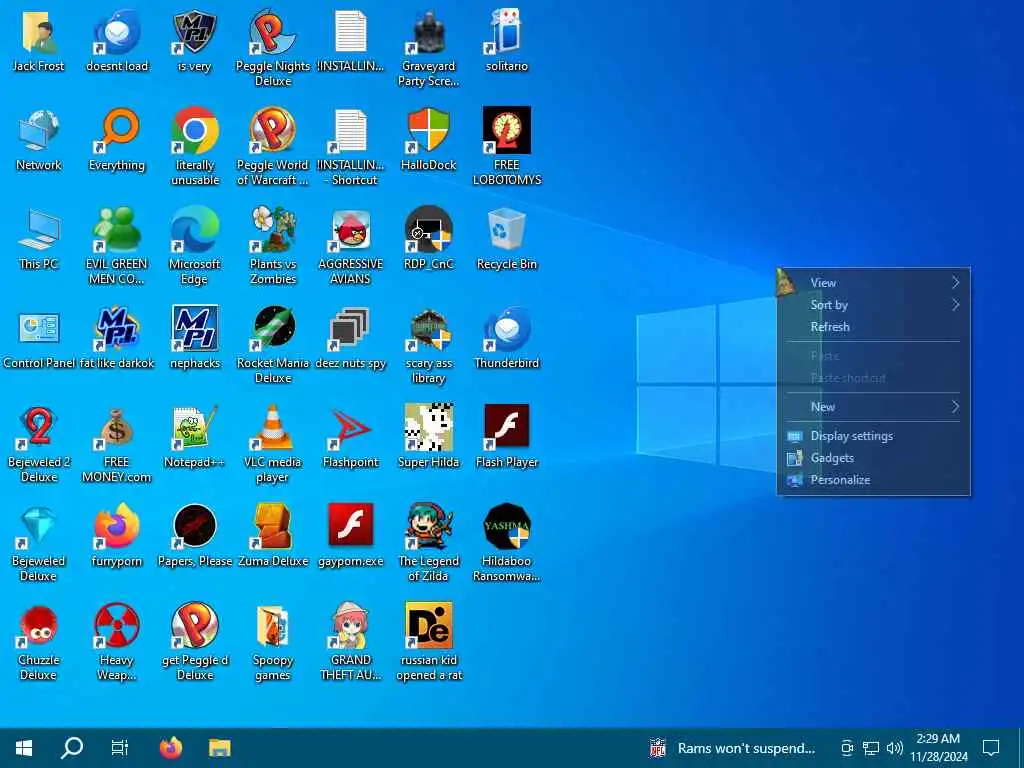
Task: Select Heavy Weapon radiation icon
Action: 117,626
